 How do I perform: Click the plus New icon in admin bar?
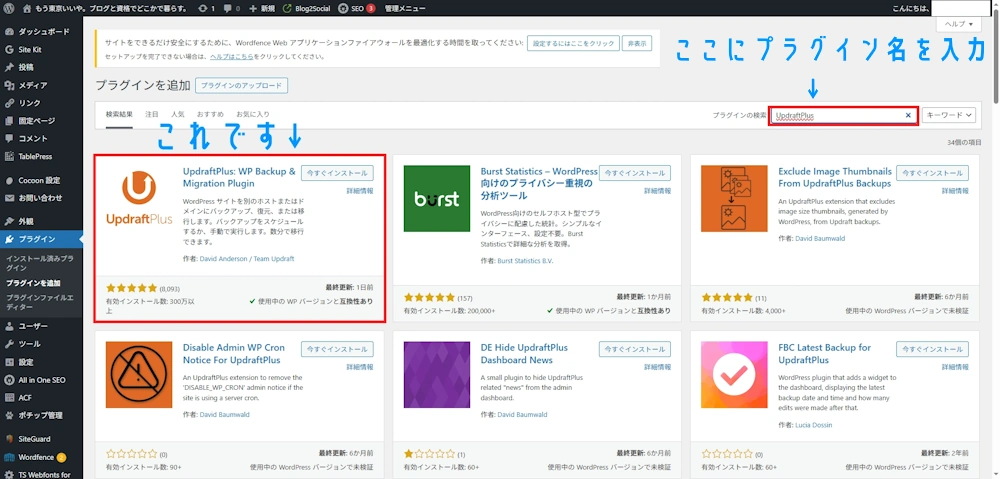pos(253,8)
